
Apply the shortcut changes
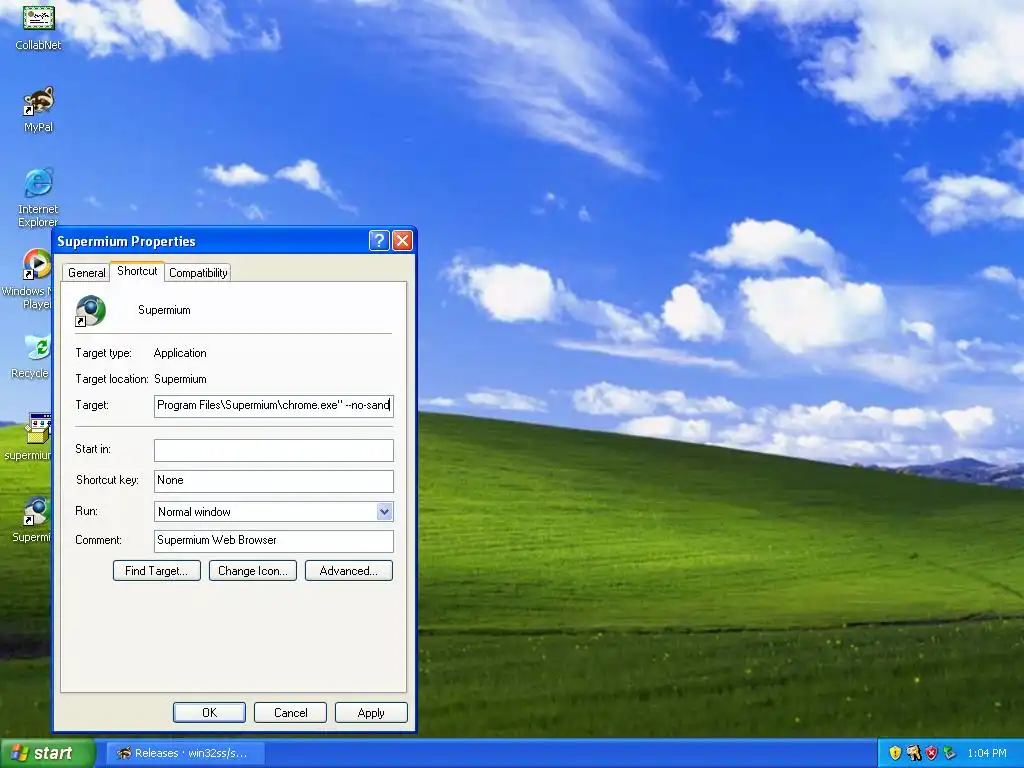[x=371, y=712]
